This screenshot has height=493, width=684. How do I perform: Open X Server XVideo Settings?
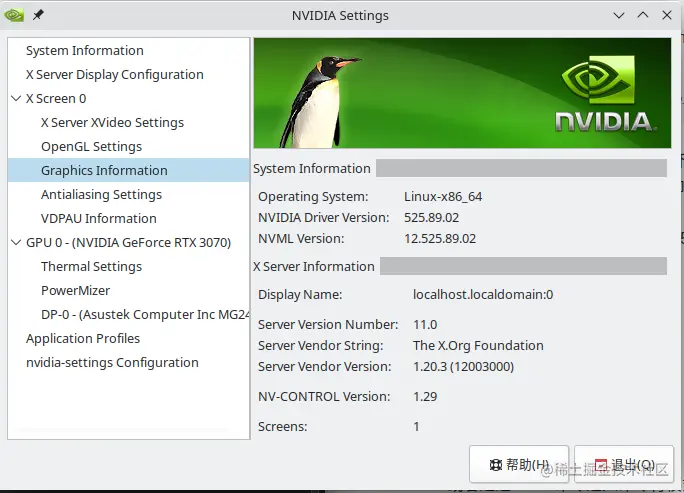[113, 123]
